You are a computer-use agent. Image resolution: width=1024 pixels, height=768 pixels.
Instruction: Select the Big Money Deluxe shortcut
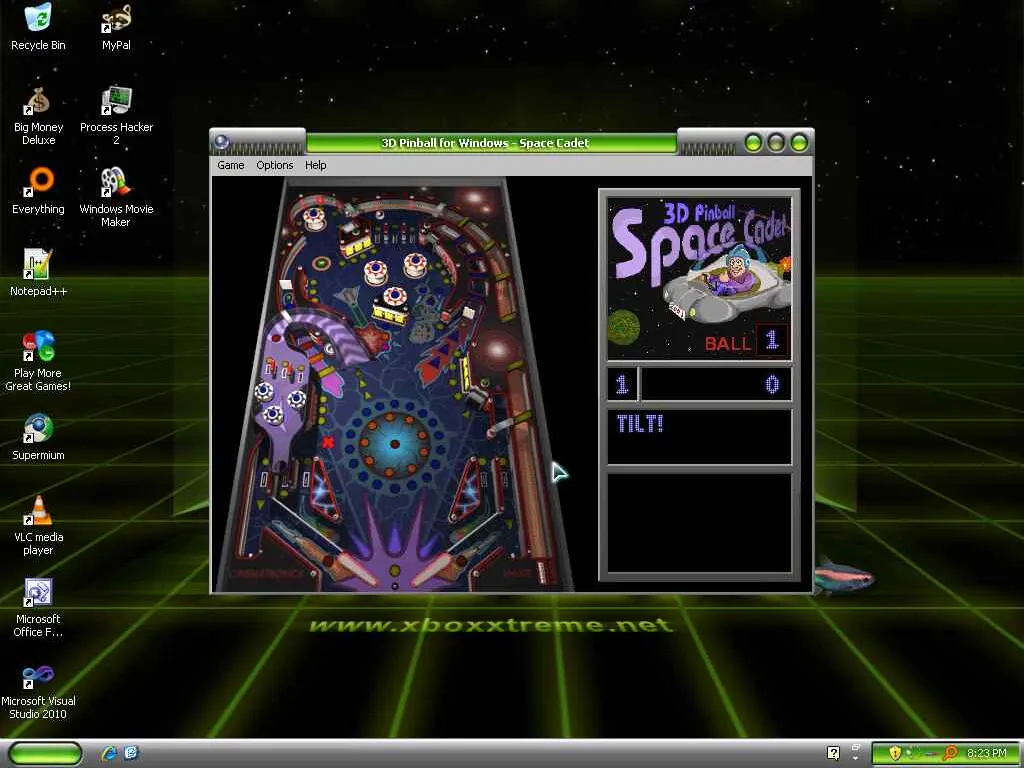(38, 116)
